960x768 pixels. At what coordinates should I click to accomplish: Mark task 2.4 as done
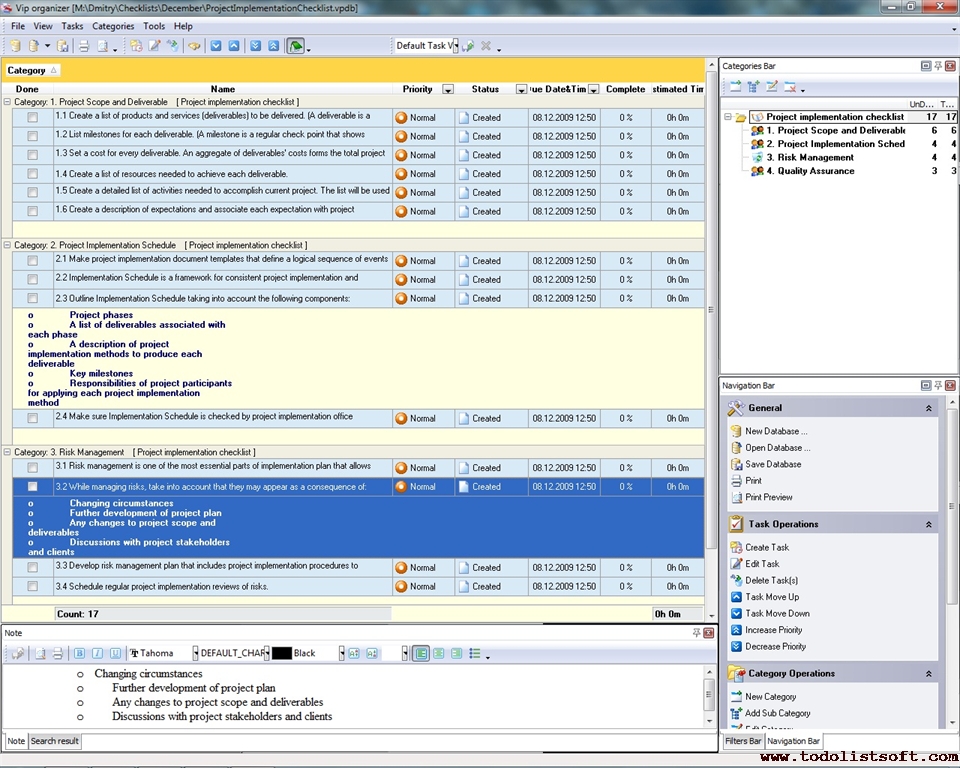point(31,418)
